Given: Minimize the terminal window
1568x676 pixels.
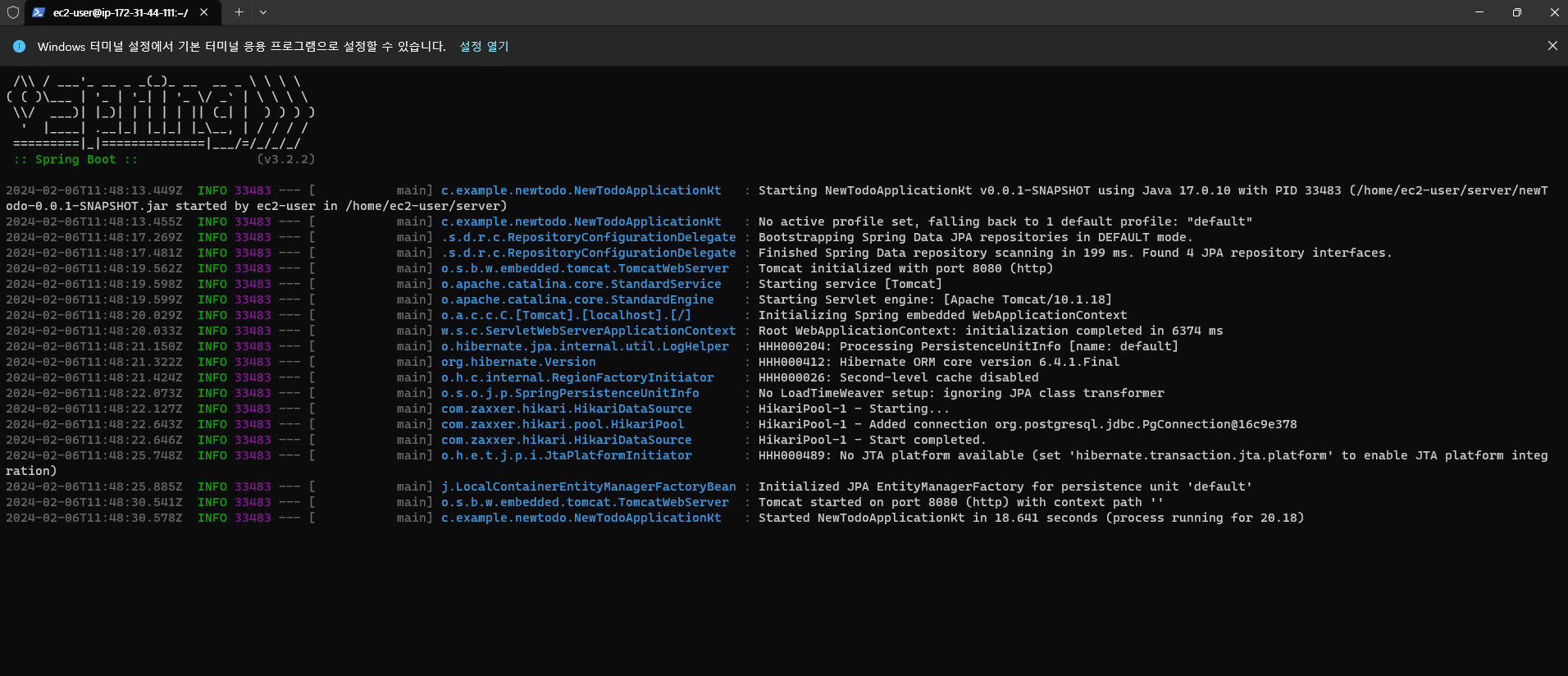Looking at the screenshot, I should pyautogui.click(x=1479, y=12).
